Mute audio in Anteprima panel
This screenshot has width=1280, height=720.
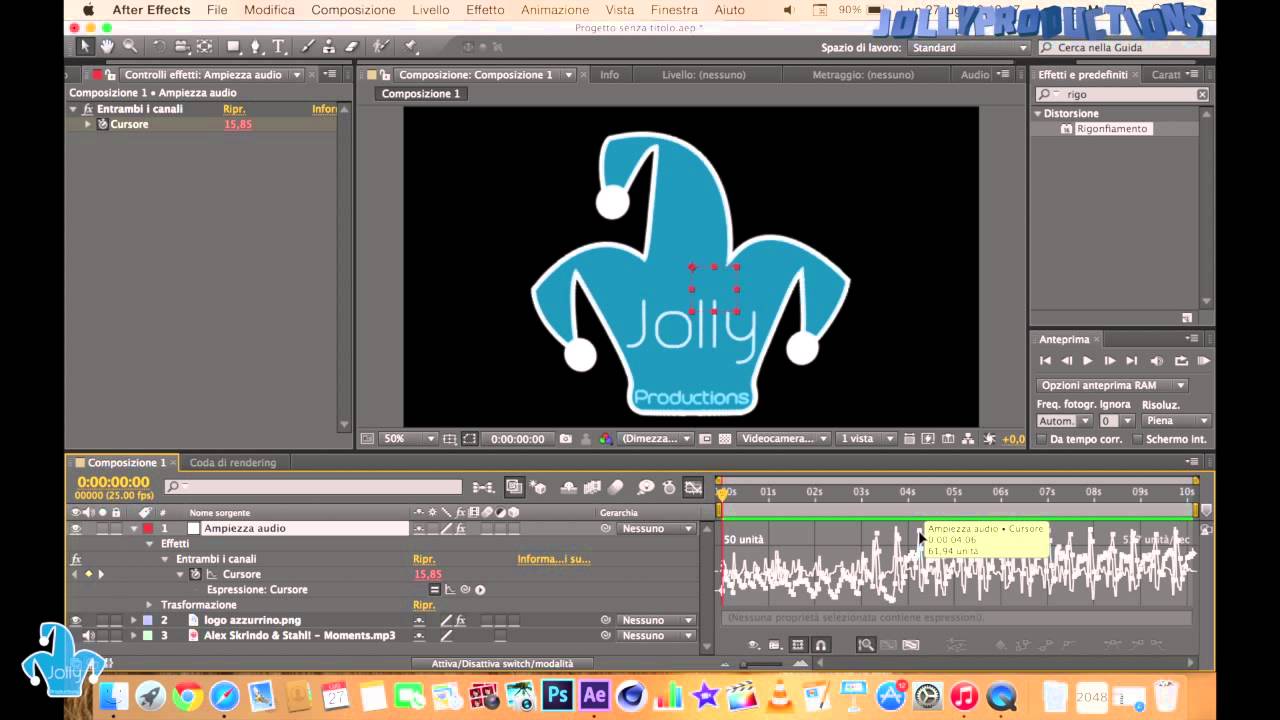pos(1157,361)
